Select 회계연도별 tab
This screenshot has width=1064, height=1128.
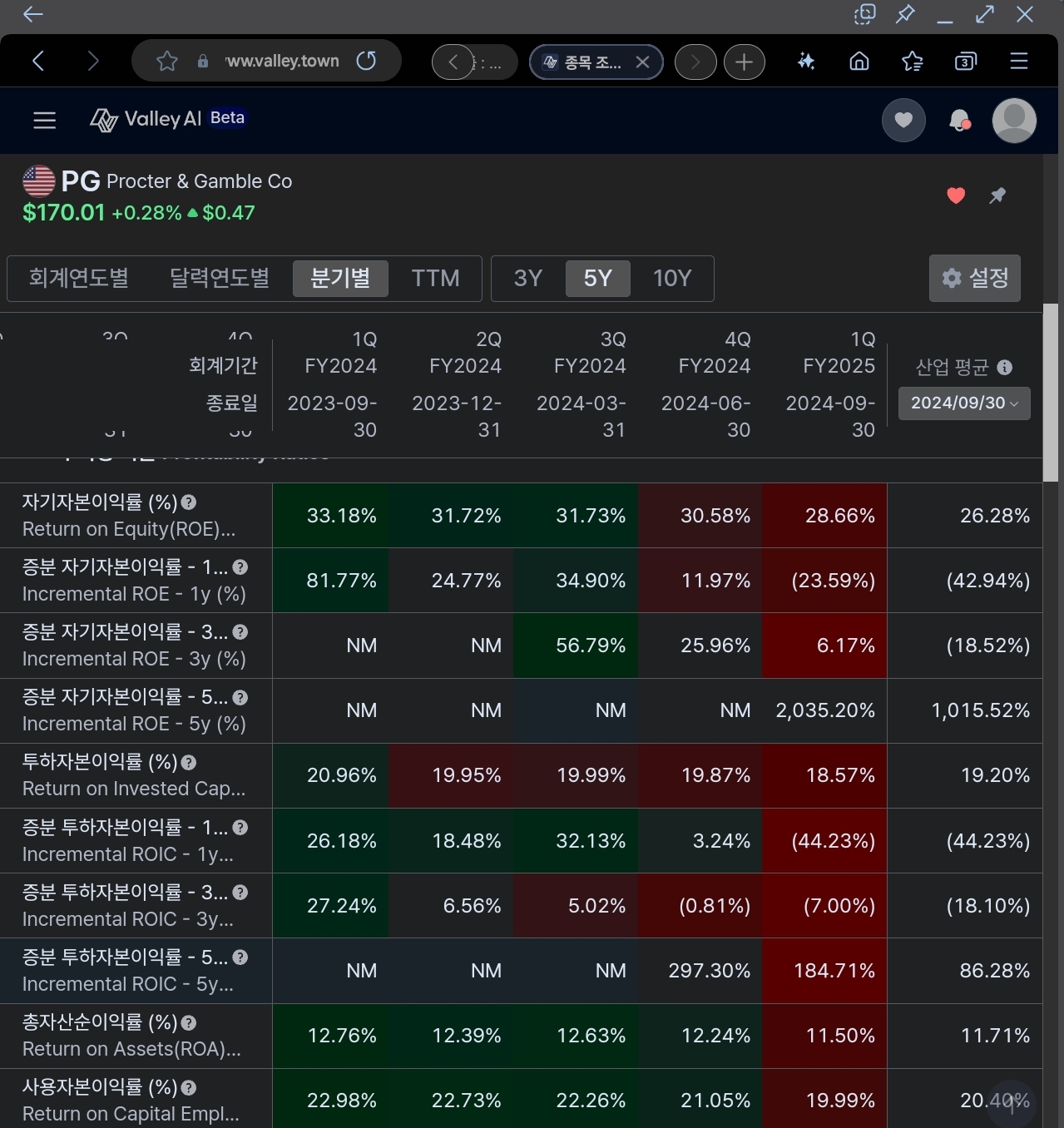point(79,278)
